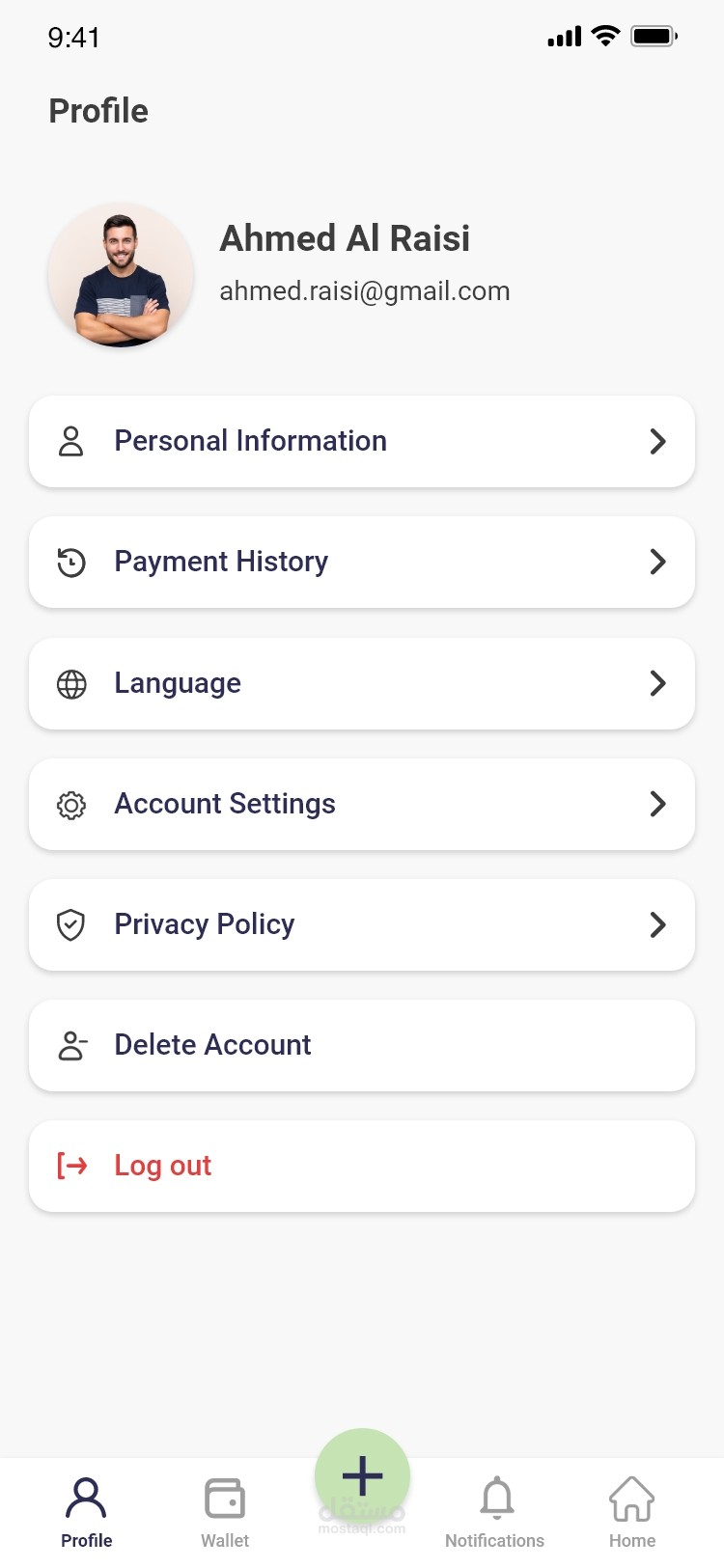724x1568 pixels.
Task: Tap the Account Settings chevron arrow
Action: 658,804
